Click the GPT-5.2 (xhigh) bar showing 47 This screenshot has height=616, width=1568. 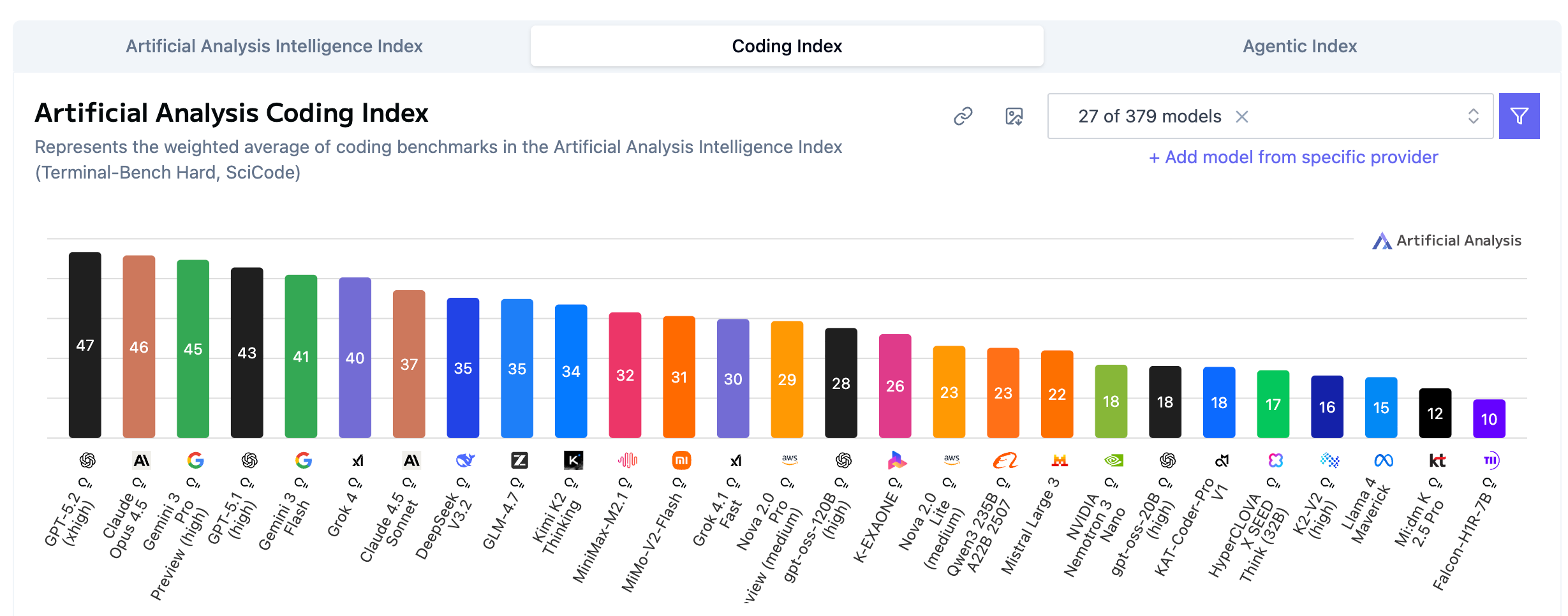tap(85, 344)
